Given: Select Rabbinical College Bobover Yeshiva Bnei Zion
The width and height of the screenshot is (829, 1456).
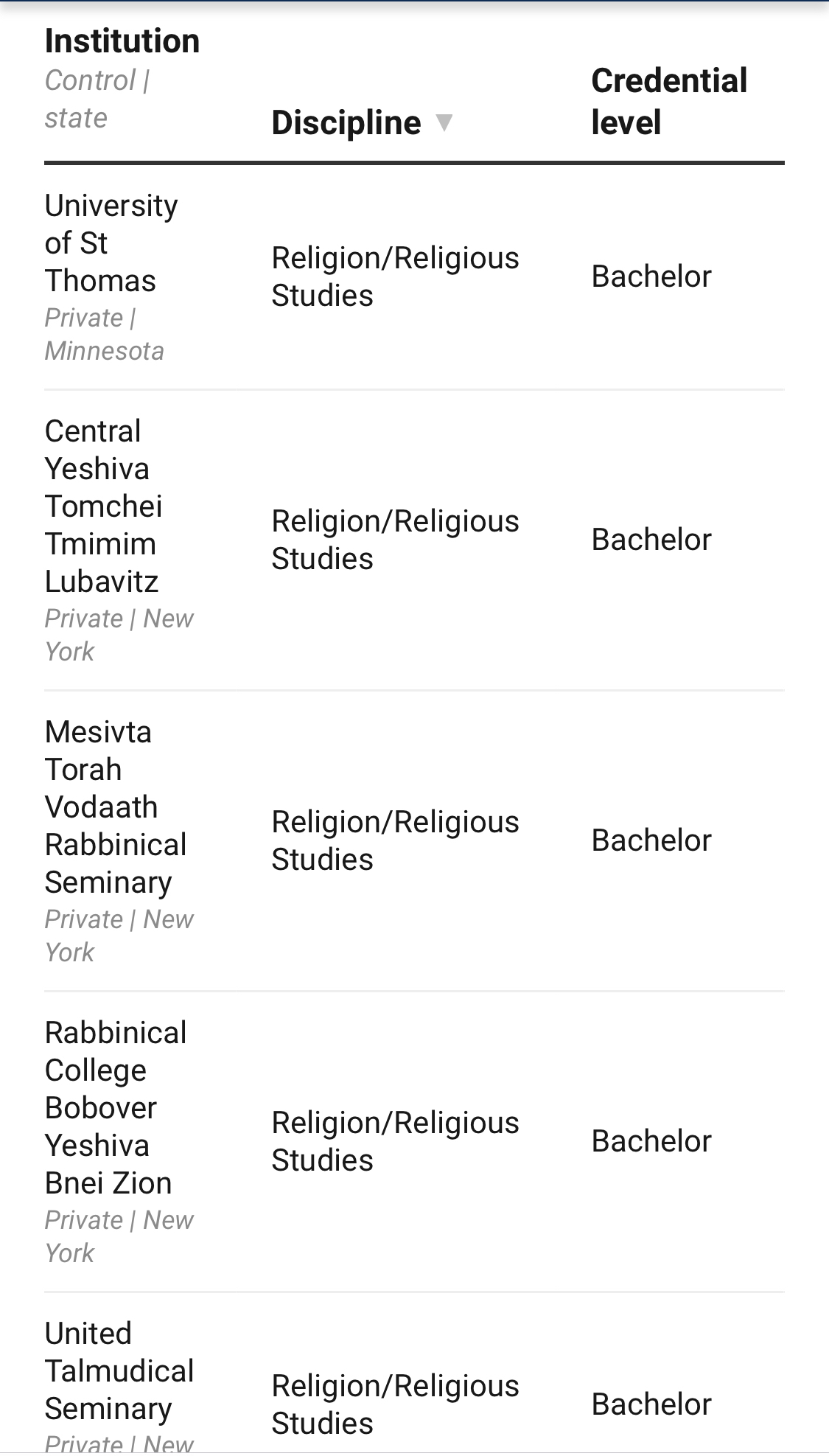Looking at the screenshot, I should click(x=115, y=1107).
